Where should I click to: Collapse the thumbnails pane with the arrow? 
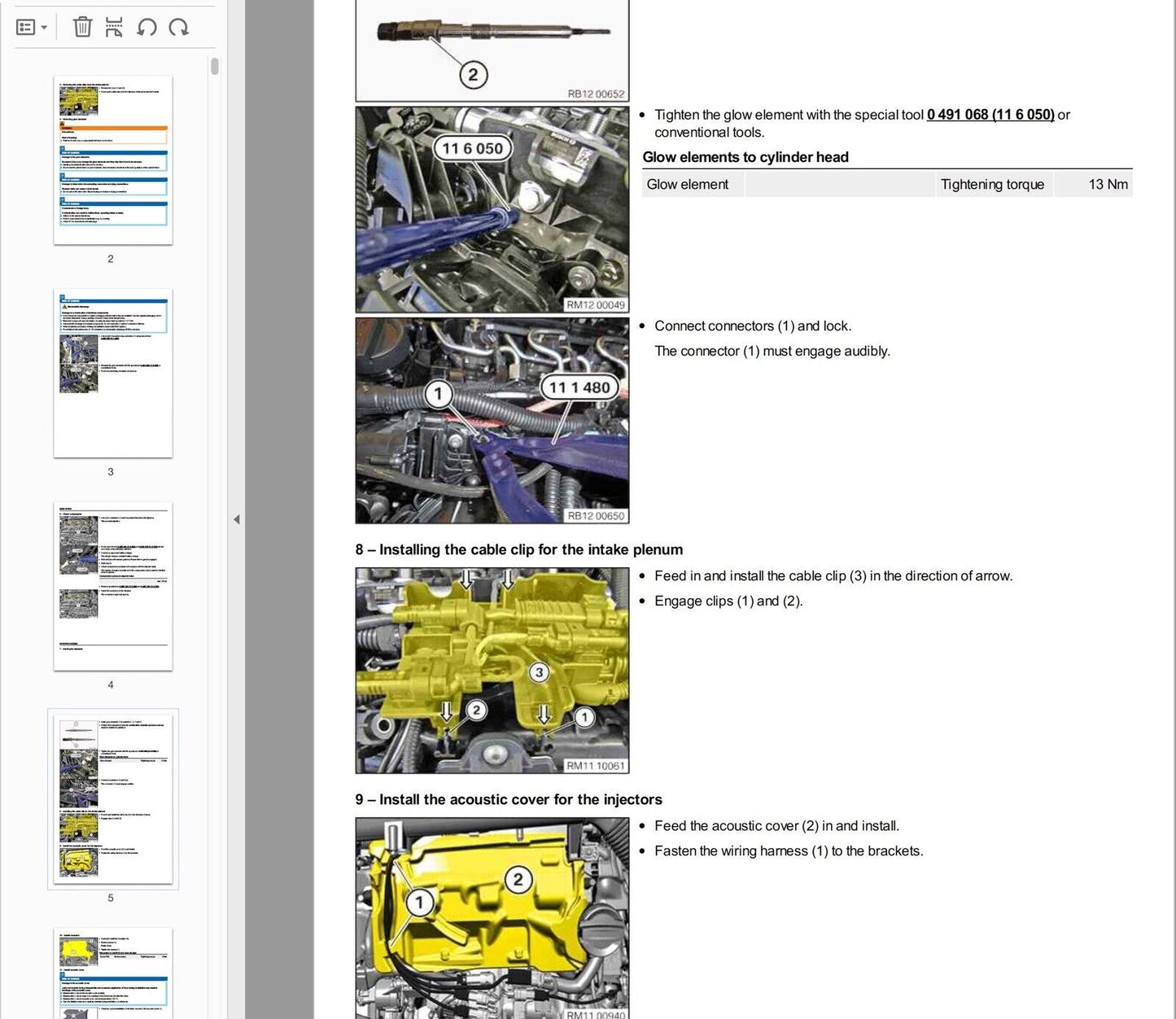coord(236,519)
